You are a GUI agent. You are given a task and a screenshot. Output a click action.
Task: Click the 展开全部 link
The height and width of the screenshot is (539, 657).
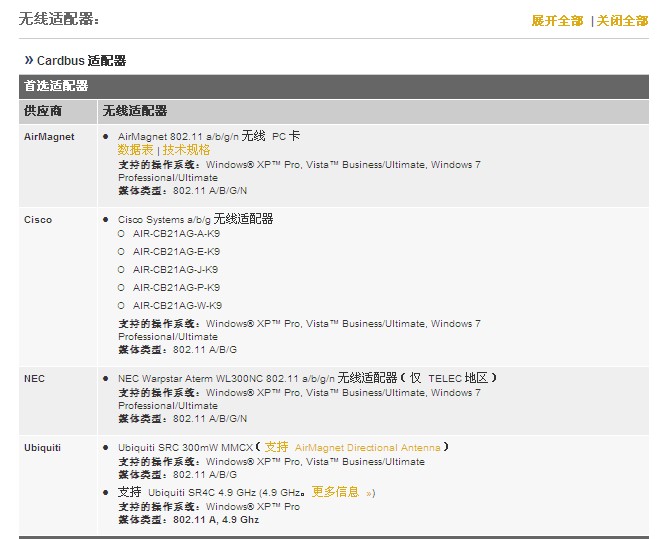point(557,21)
